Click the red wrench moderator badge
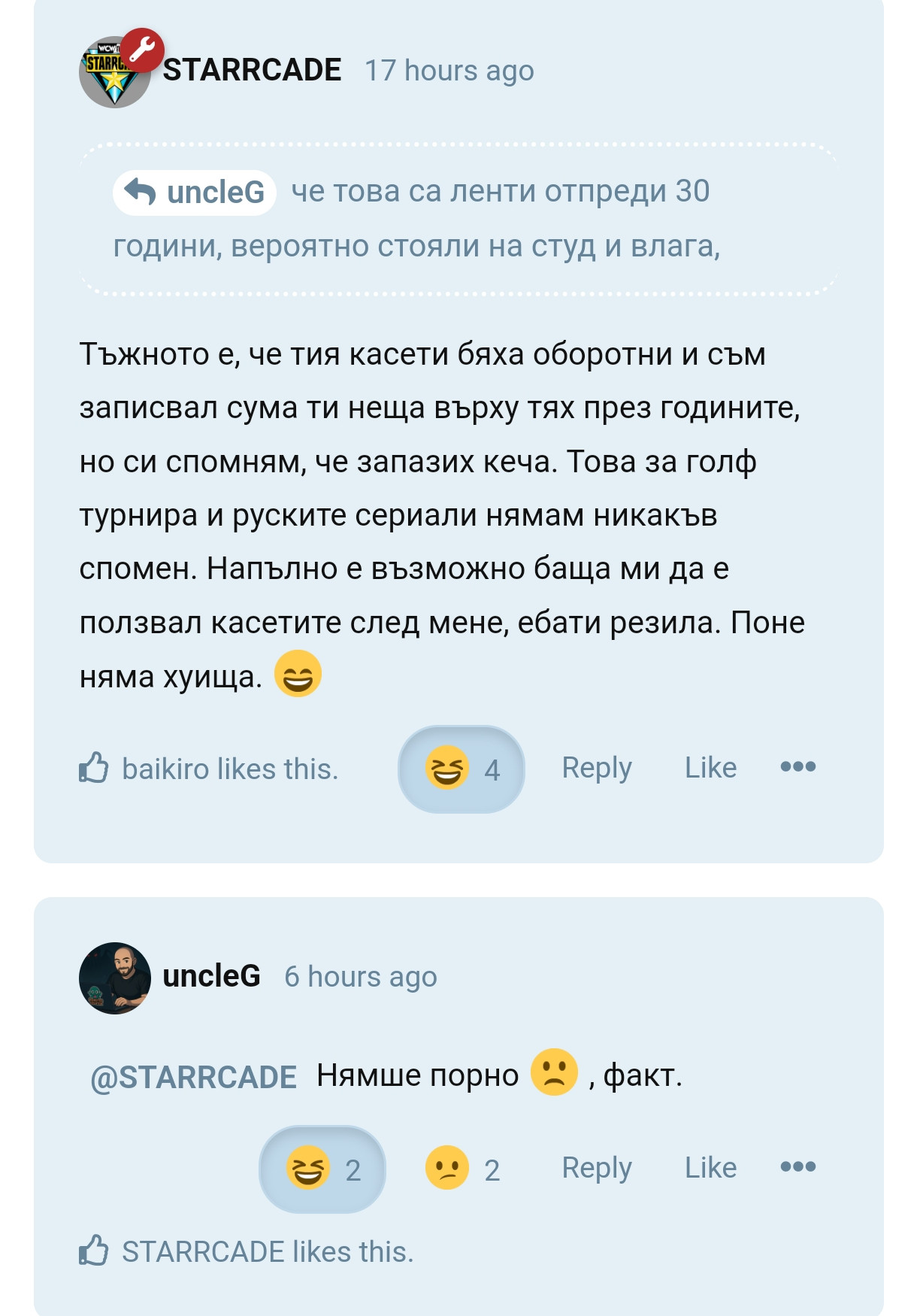This screenshot has height=1316, width=917. click(x=143, y=50)
